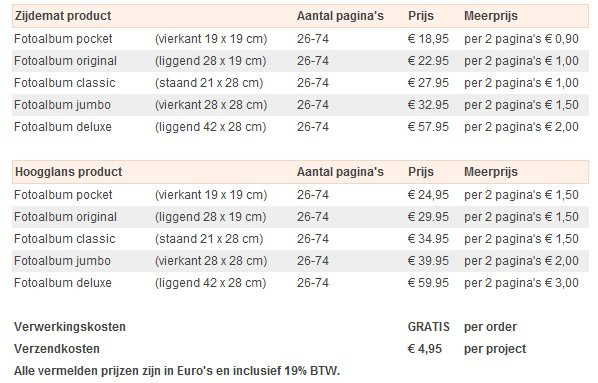Click the € 18,95 price
This screenshot has height=383, width=598.
(x=428, y=39)
